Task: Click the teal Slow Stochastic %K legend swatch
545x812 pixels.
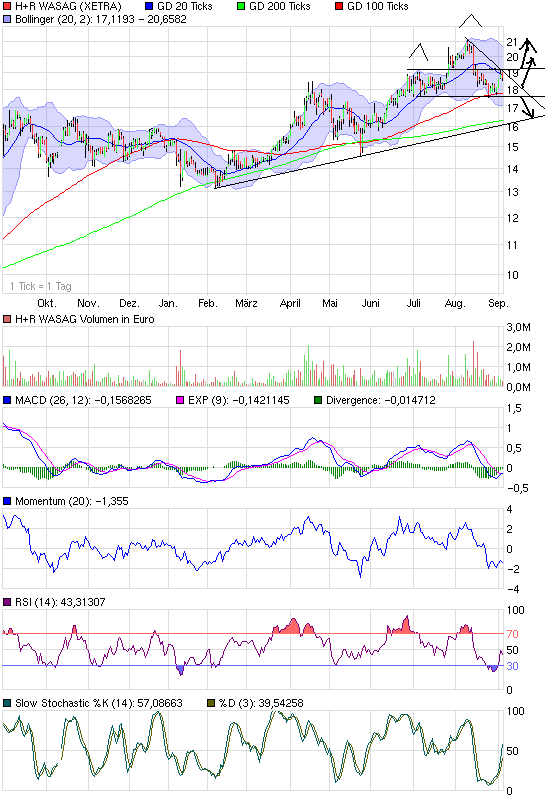Action: (7, 703)
